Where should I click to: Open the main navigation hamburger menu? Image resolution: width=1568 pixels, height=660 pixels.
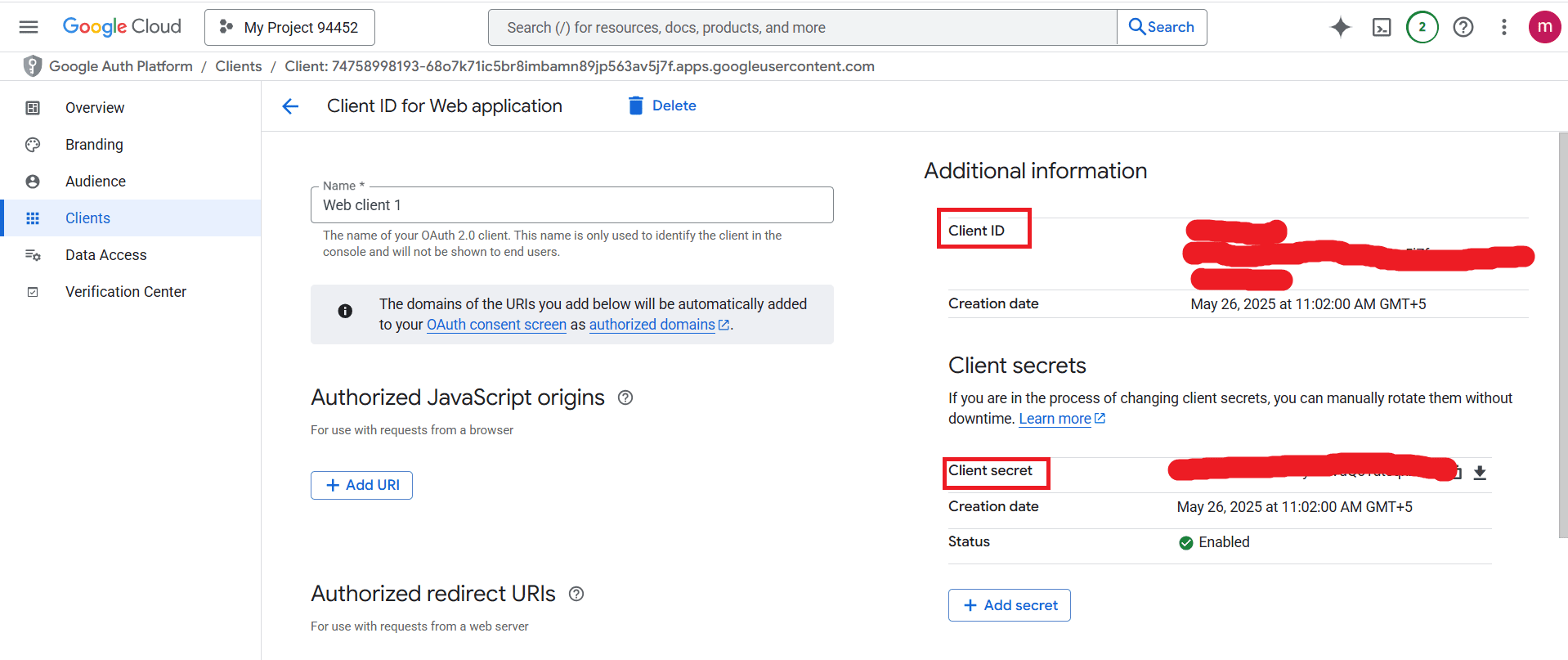tap(29, 27)
